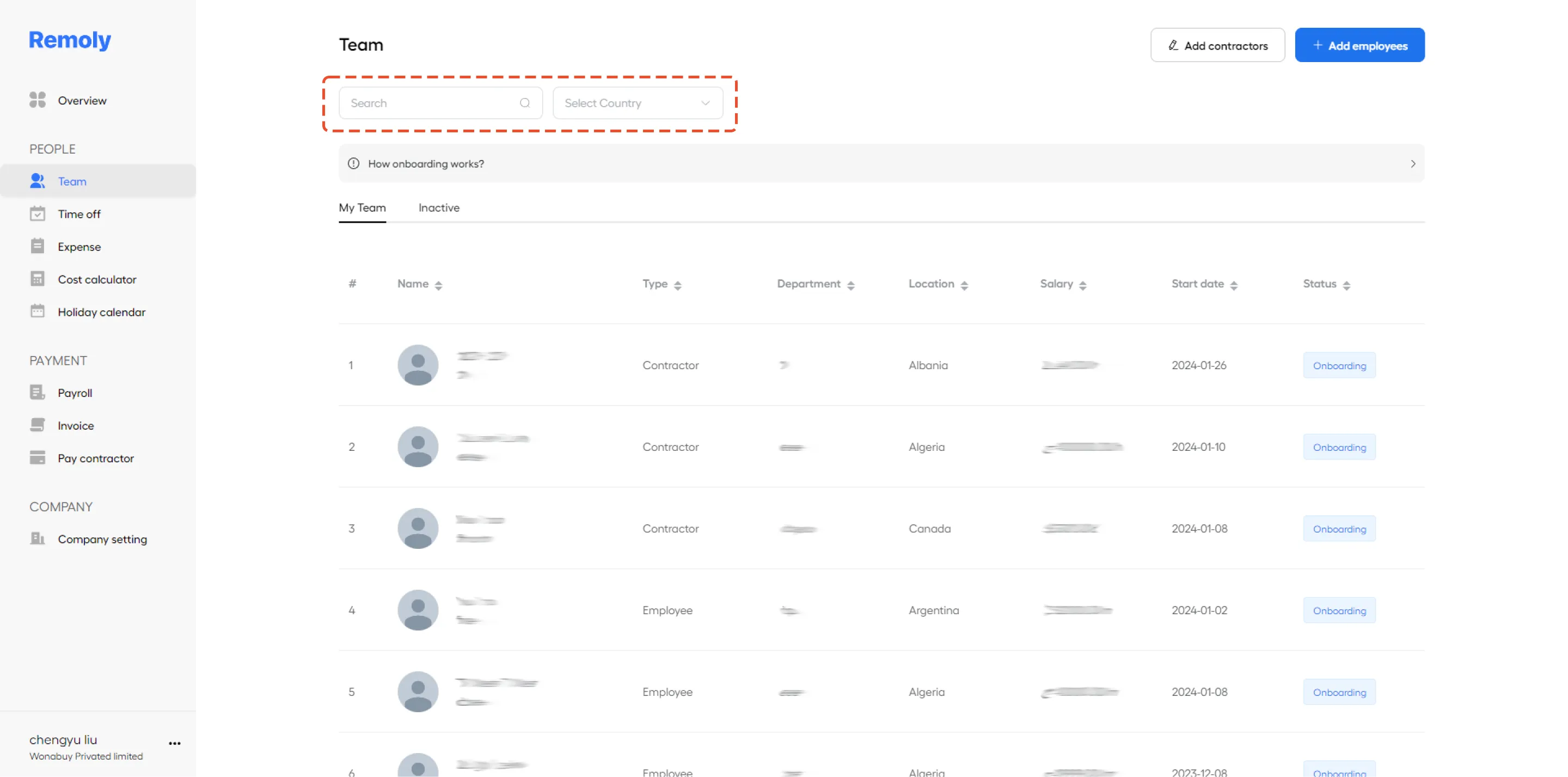Open the three-dot menu beside chengyu liu

tap(175, 743)
